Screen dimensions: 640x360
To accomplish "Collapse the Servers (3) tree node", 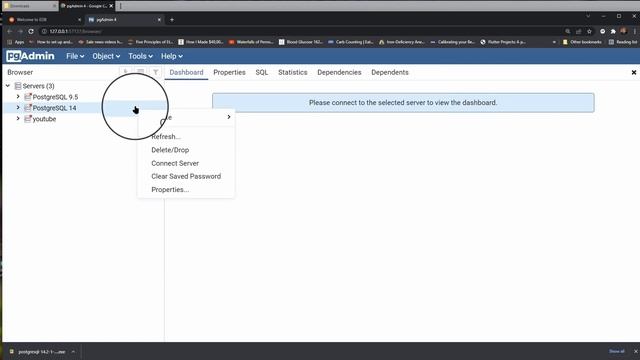I will coord(8,86).
